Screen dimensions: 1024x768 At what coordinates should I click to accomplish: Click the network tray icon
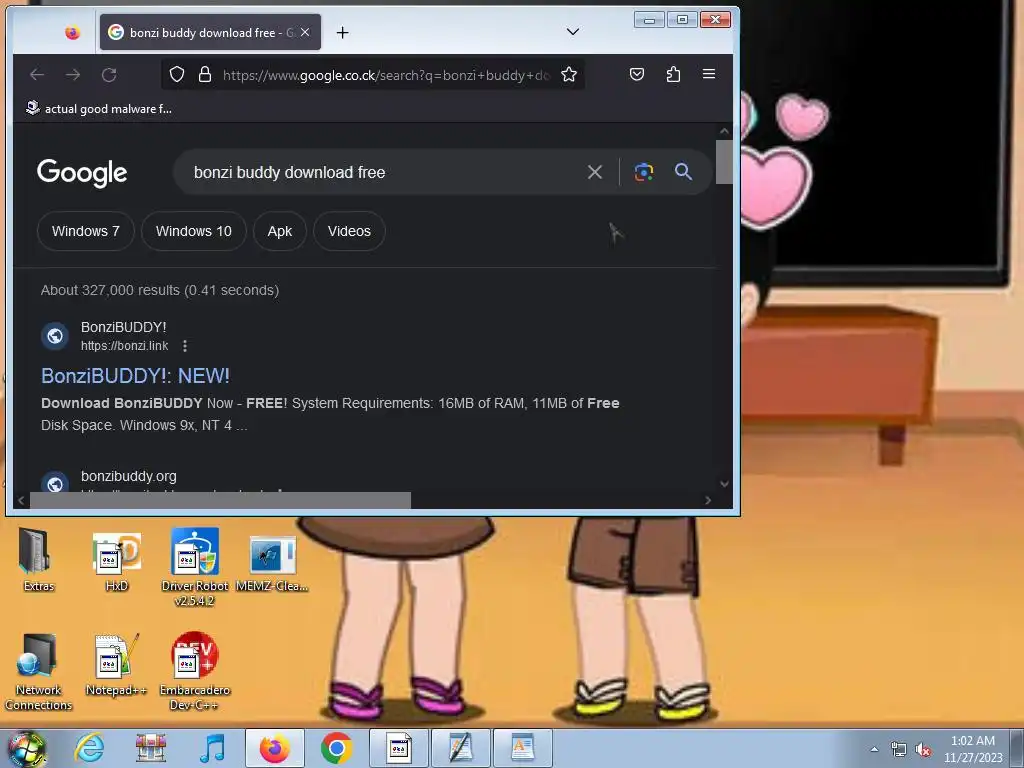click(x=899, y=750)
